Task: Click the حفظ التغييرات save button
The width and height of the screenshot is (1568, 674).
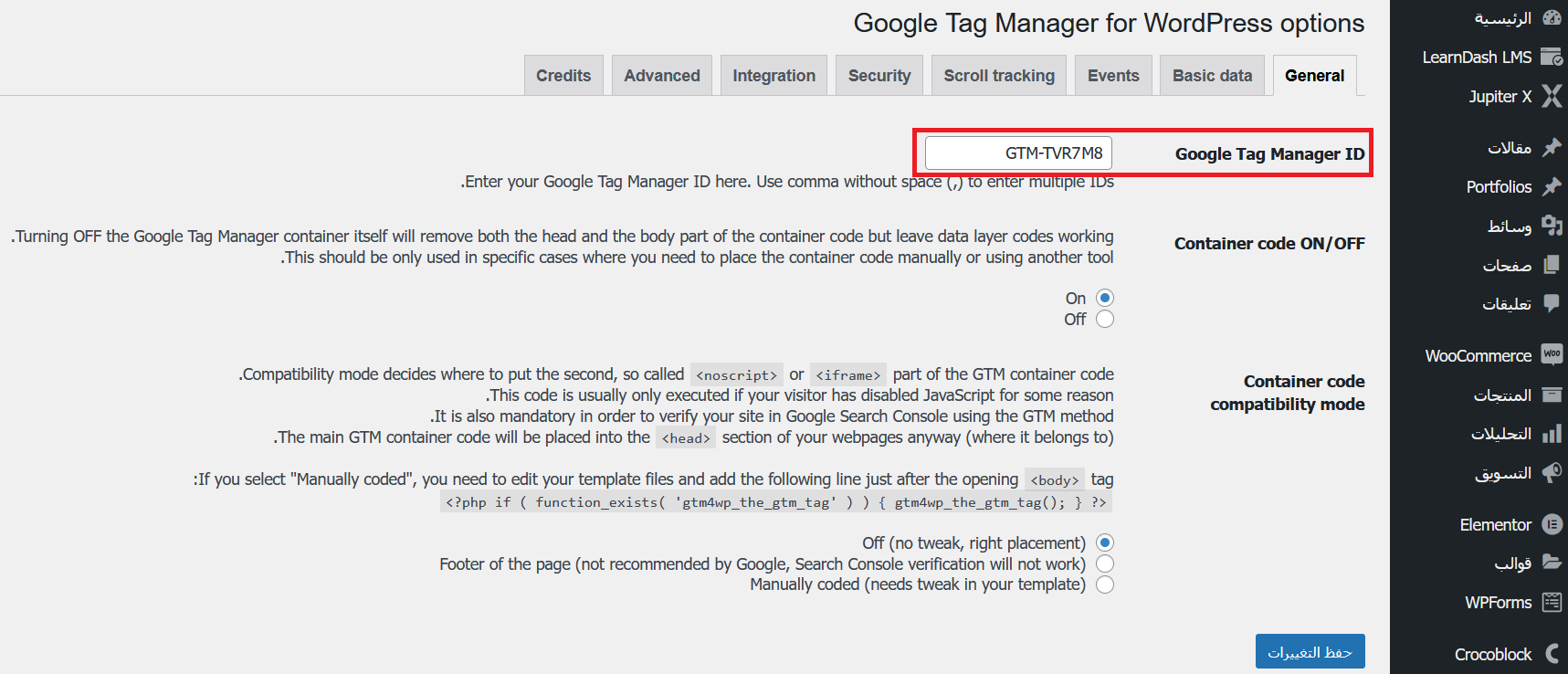Action: click(1310, 651)
